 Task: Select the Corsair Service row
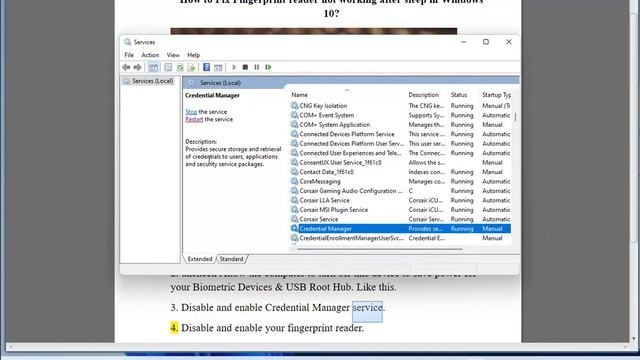[400, 219]
